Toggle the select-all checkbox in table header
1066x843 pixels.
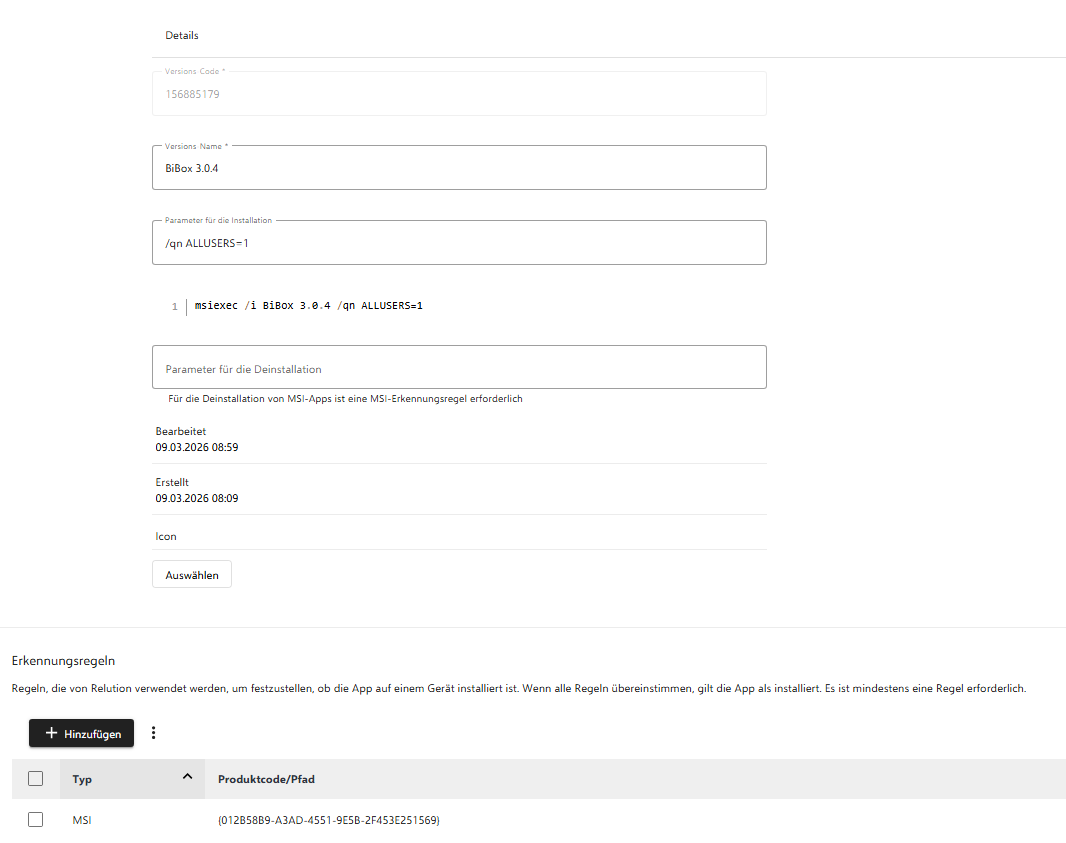36,779
